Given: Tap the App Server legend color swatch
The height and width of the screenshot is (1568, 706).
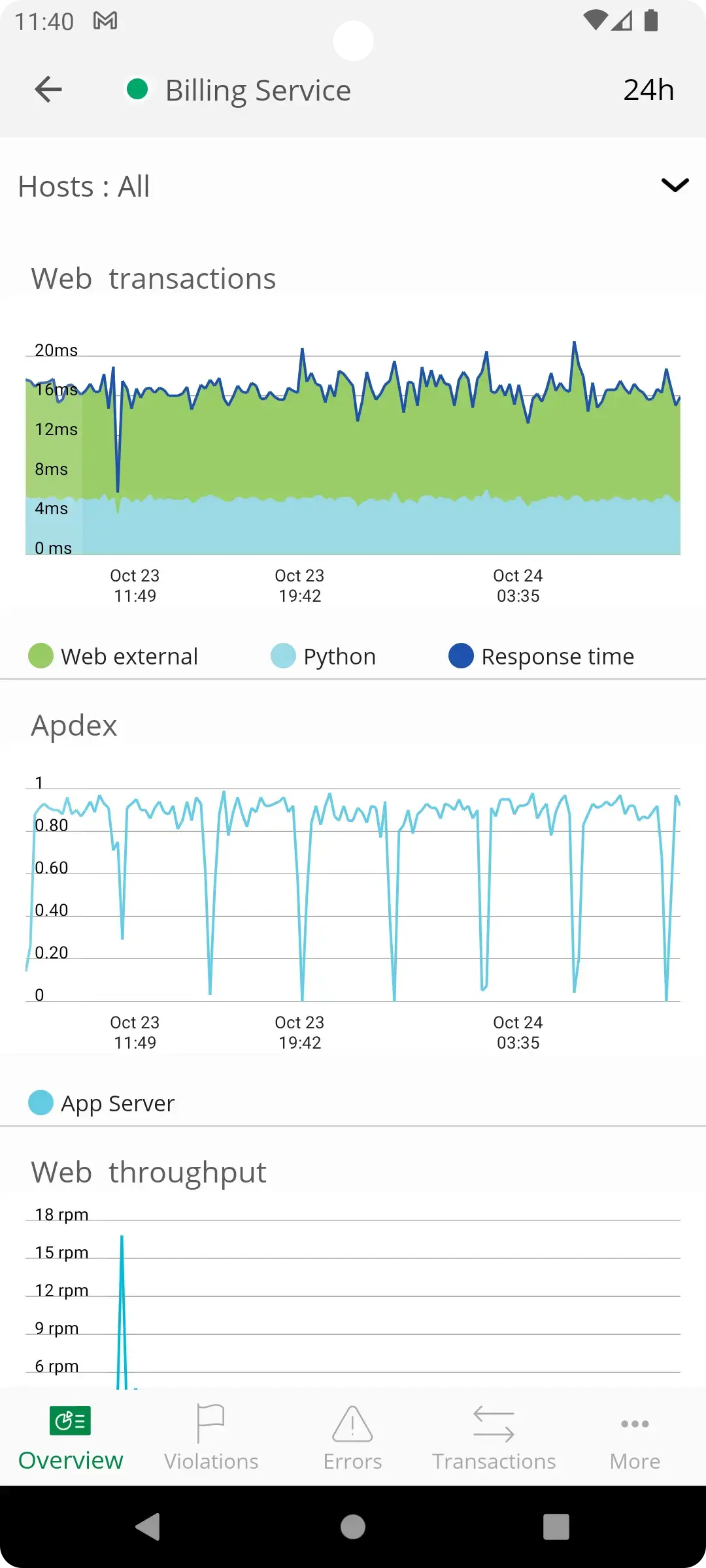Looking at the screenshot, I should pos(41,1103).
